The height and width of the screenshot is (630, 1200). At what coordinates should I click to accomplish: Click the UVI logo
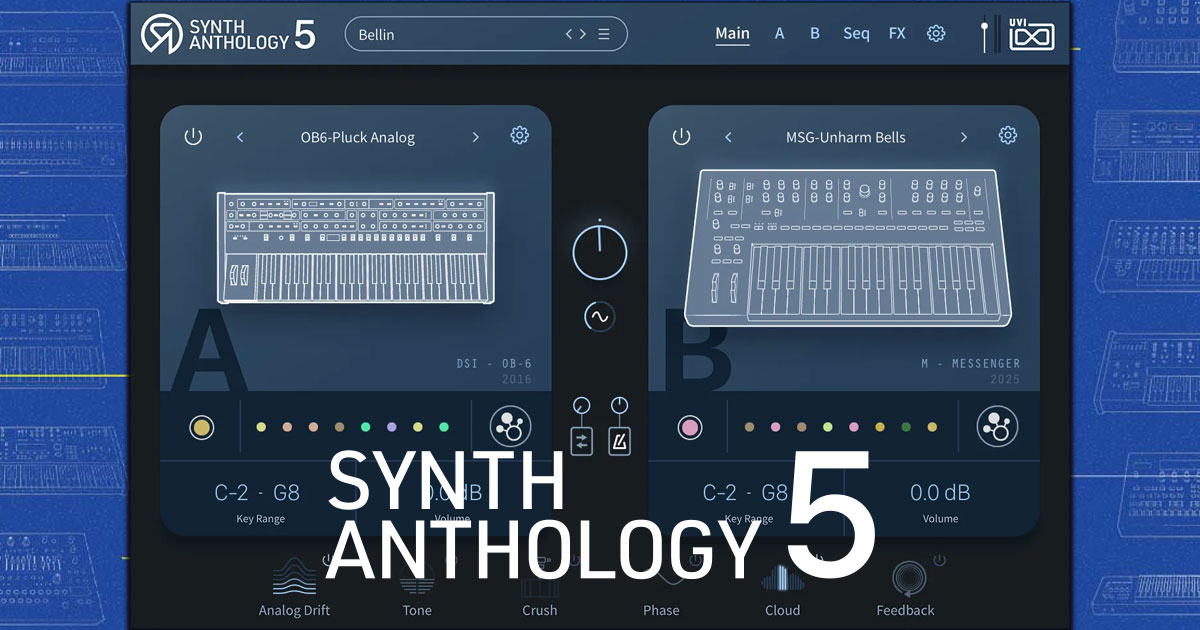point(1032,33)
